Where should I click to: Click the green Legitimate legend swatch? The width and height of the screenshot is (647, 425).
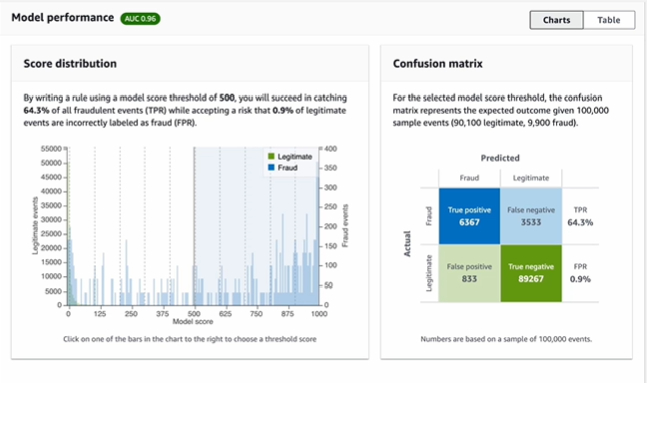(x=270, y=157)
